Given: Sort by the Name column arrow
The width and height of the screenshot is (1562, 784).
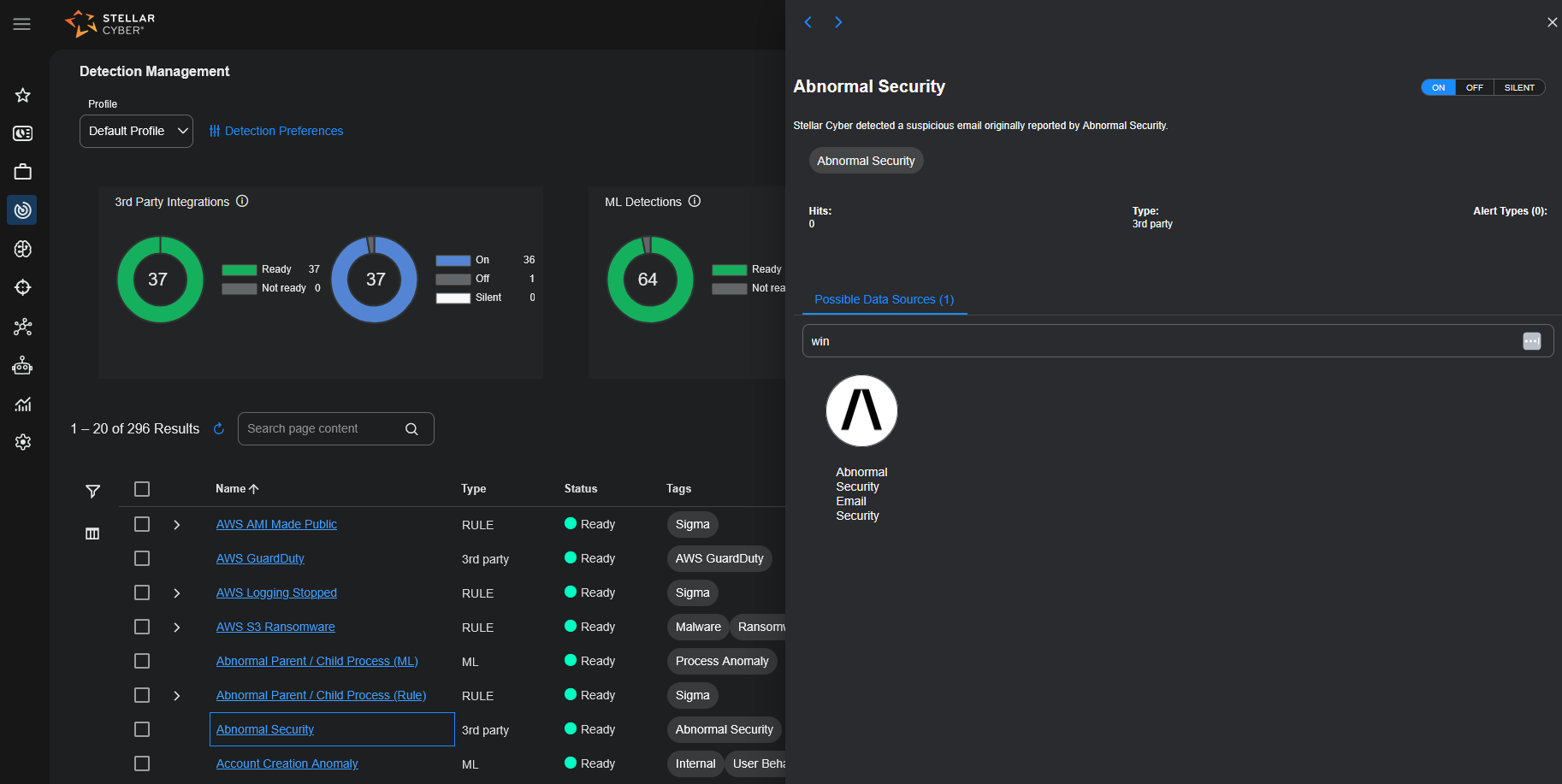Looking at the screenshot, I should tap(253, 489).
